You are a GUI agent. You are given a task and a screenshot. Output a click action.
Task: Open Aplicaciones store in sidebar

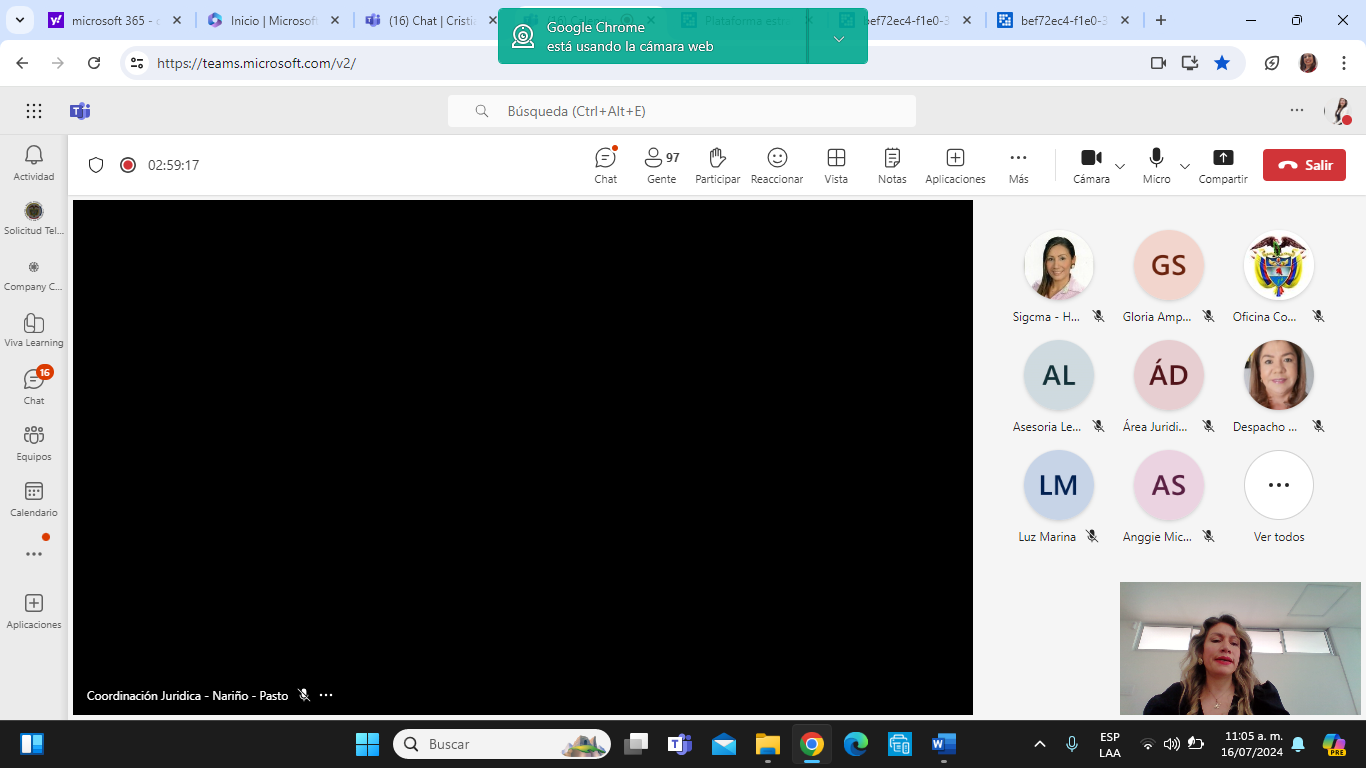(34, 611)
